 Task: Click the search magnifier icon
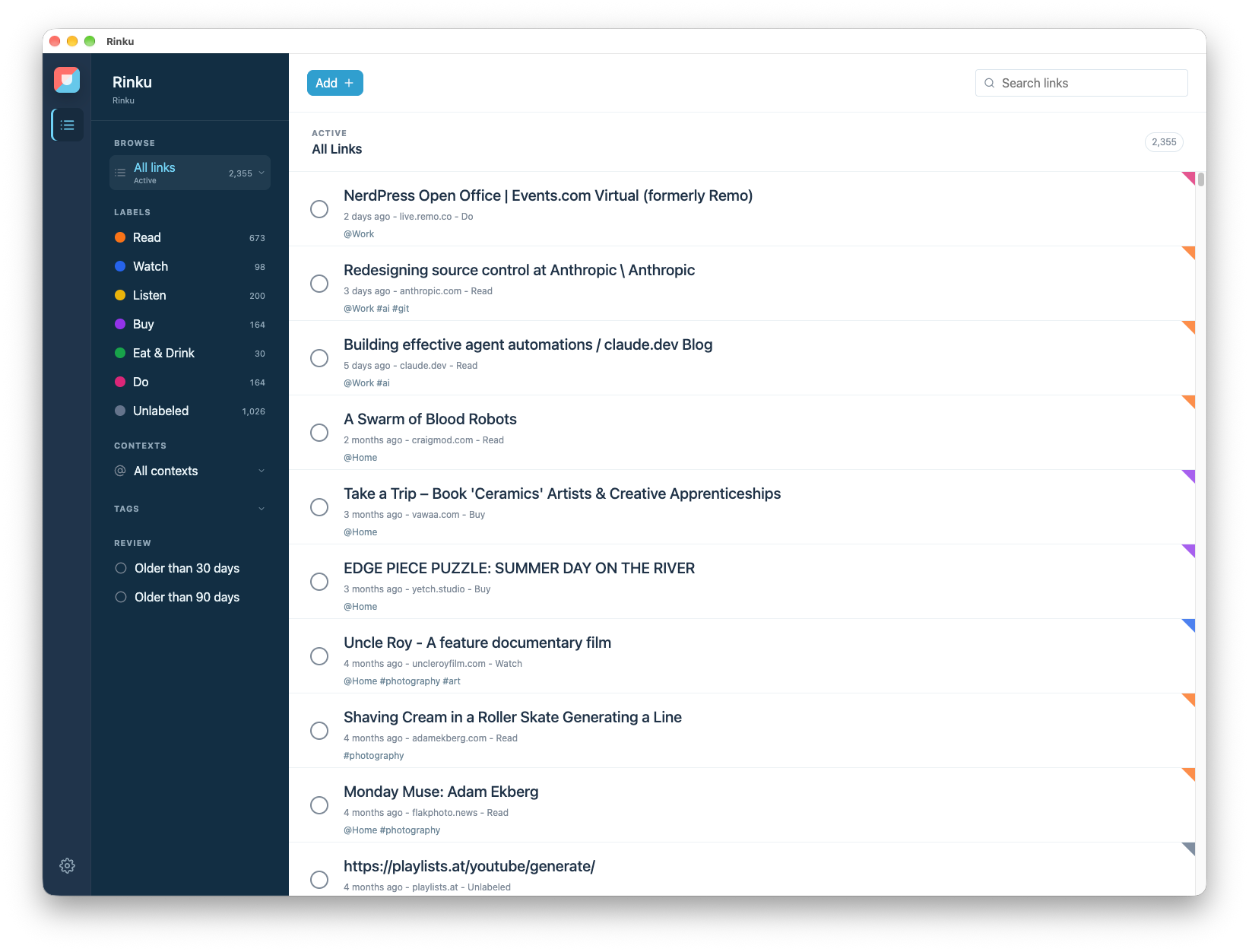click(990, 83)
